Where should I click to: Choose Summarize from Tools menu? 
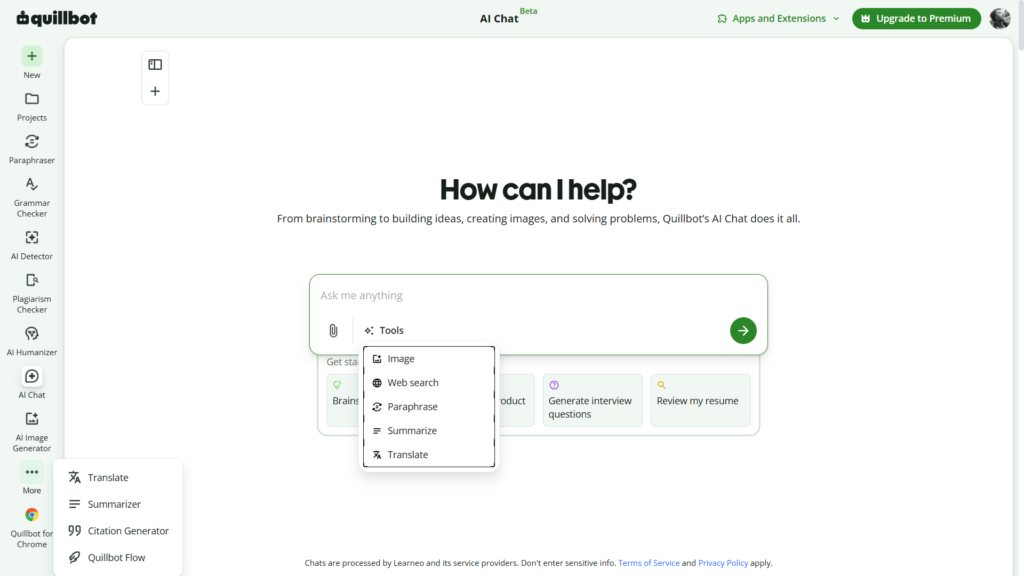(x=429, y=431)
